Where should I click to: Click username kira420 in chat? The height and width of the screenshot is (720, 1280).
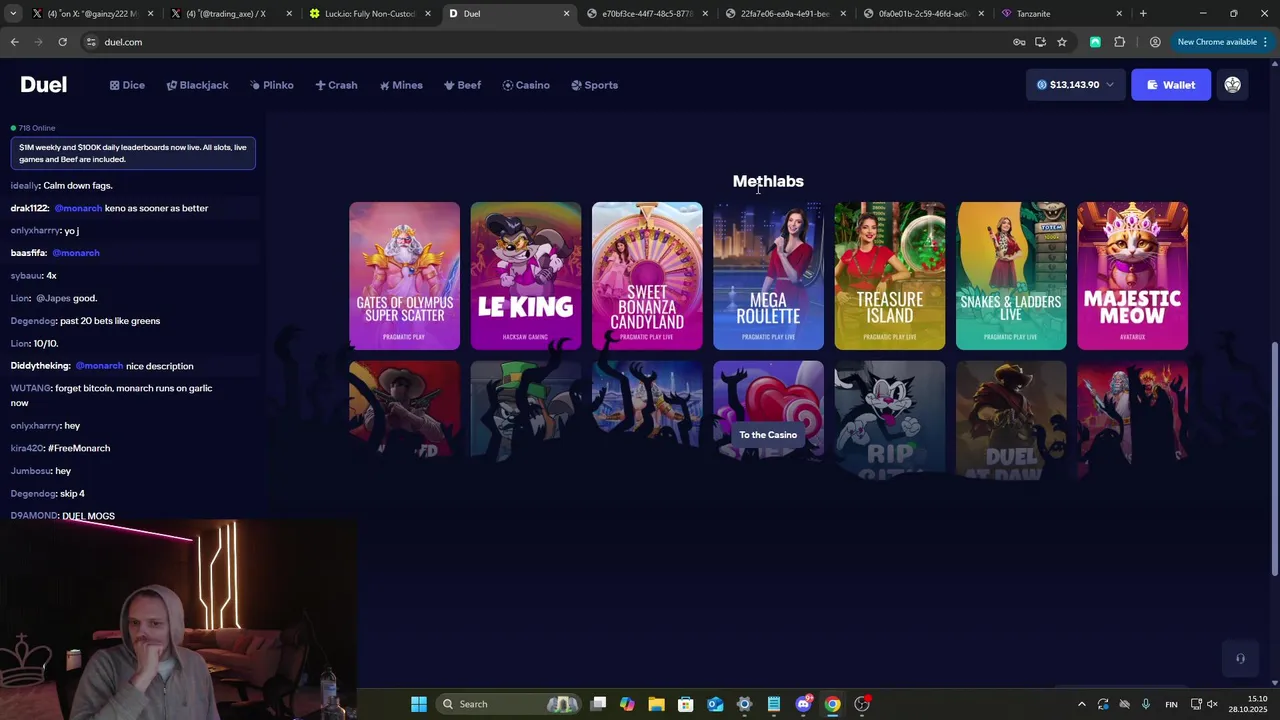[27, 448]
